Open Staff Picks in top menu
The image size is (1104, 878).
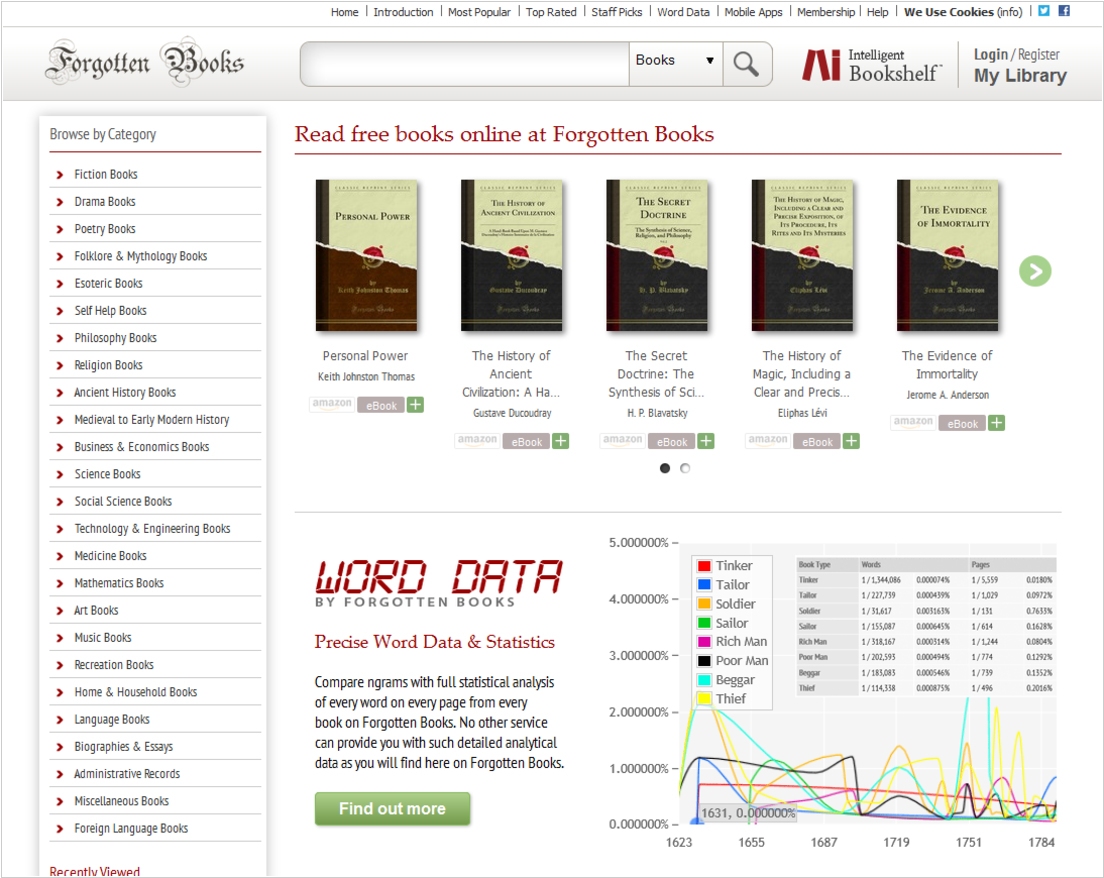[617, 12]
